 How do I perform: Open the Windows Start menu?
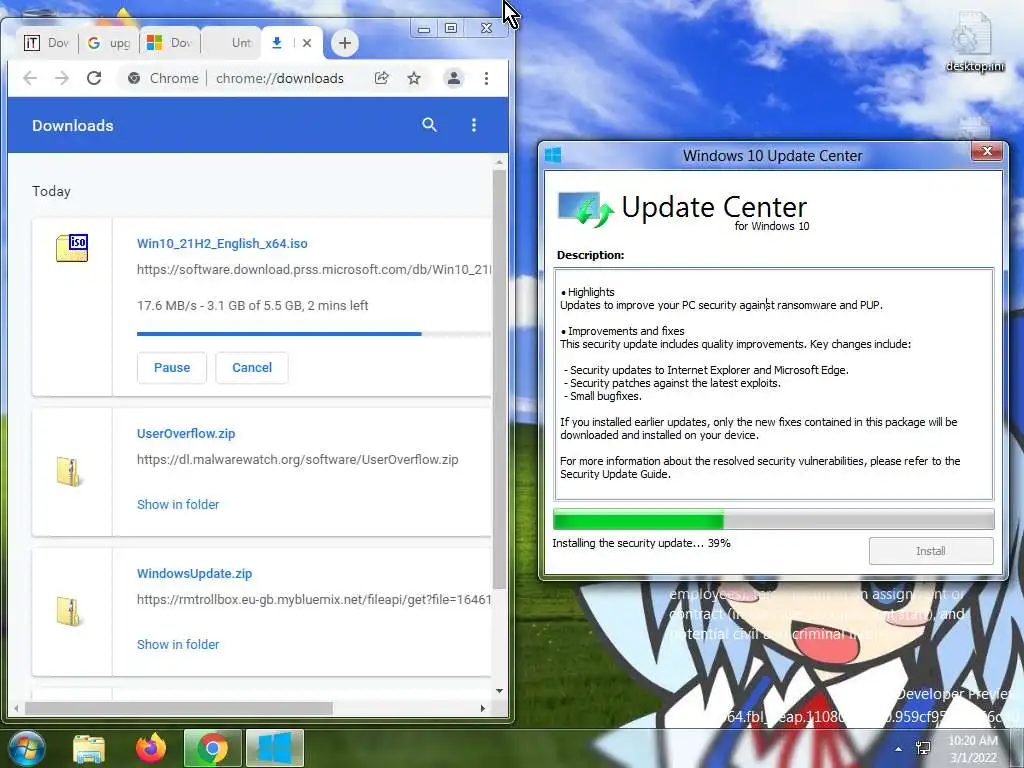[x=27, y=748]
